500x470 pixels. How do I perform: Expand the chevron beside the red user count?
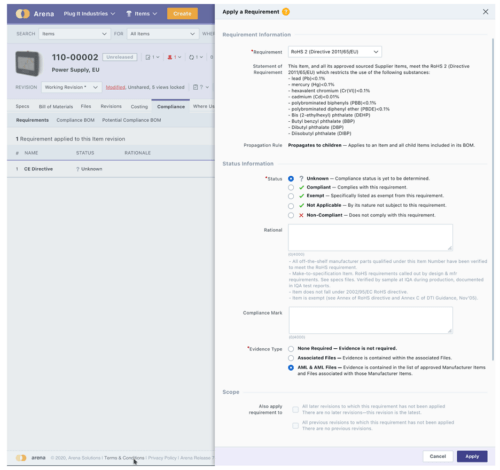pyautogui.click(x=179, y=57)
